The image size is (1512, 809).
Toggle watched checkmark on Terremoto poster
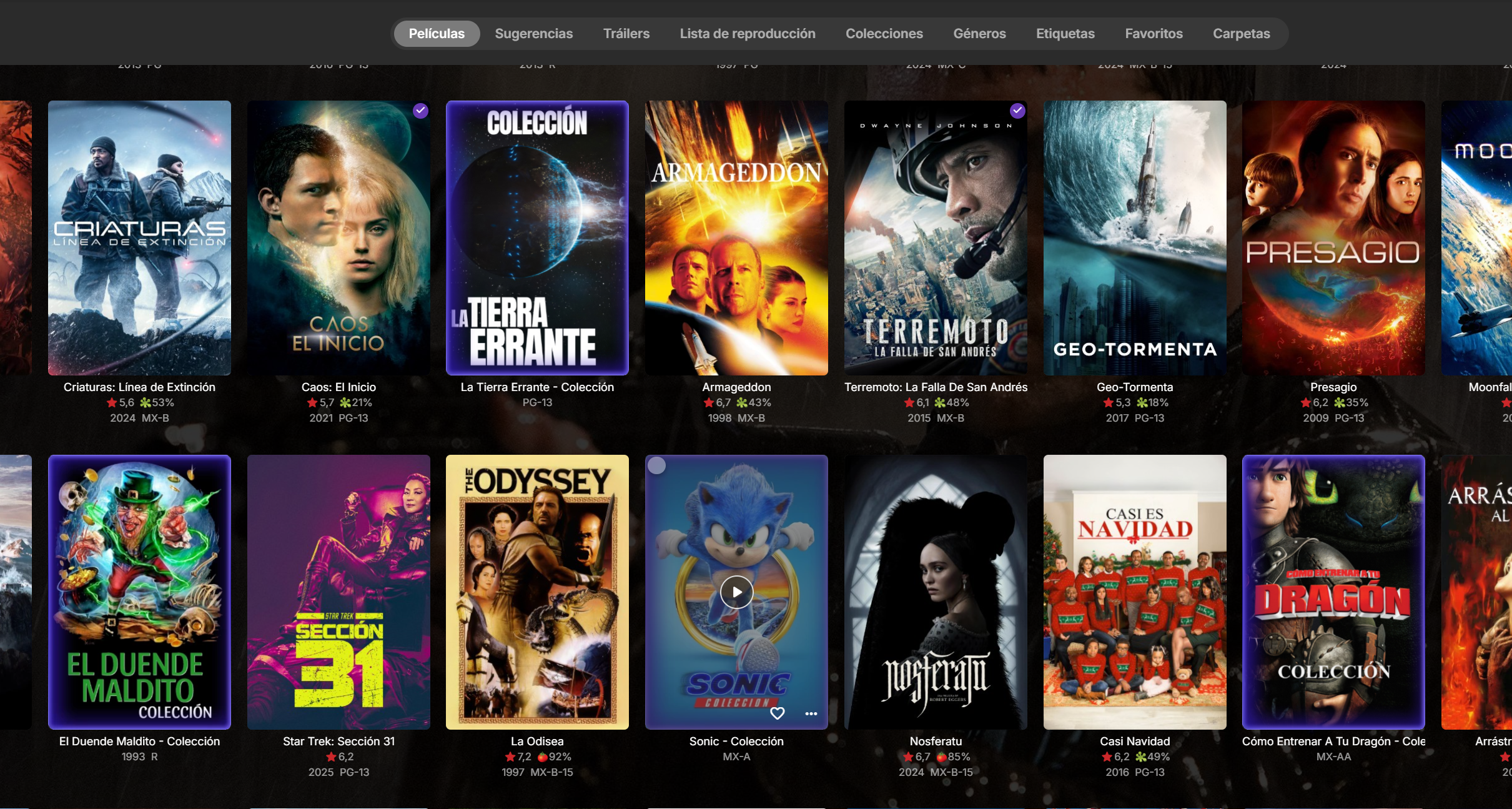point(1017,111)
